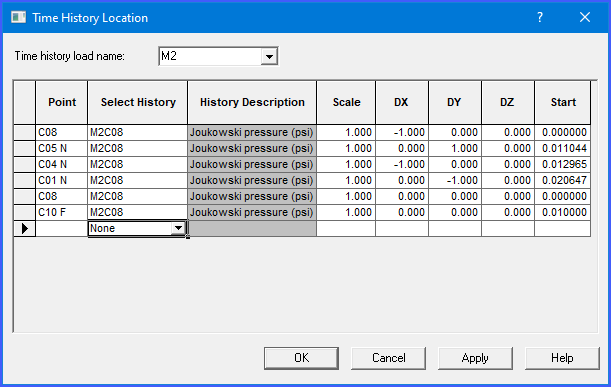Click the C10 F point cell

[x=62, y=212]
